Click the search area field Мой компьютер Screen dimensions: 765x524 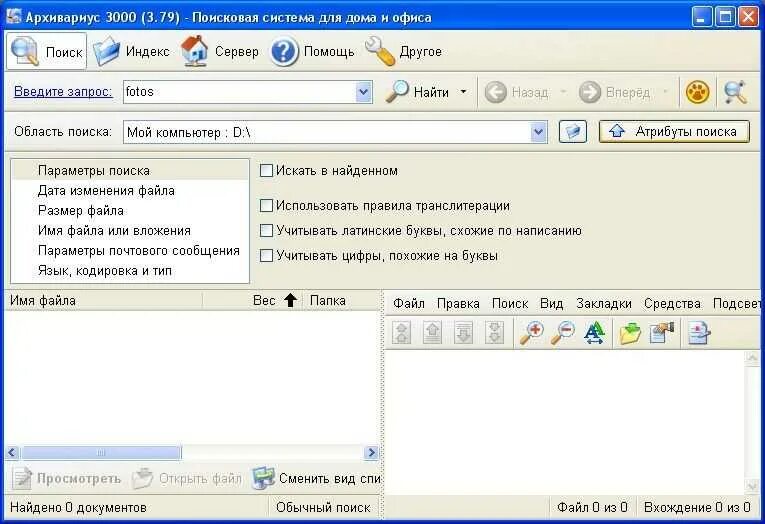[327, 132]
